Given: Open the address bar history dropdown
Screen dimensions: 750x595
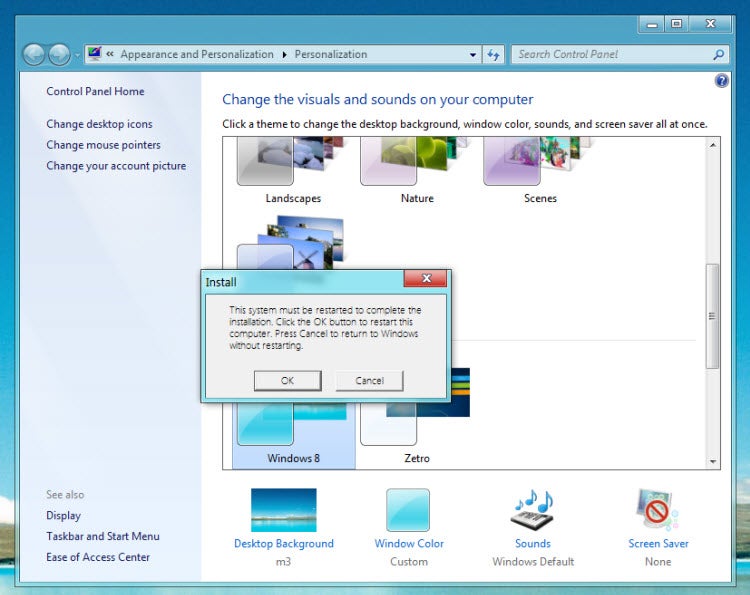Looking at the screenshot, I should point(473,55).
